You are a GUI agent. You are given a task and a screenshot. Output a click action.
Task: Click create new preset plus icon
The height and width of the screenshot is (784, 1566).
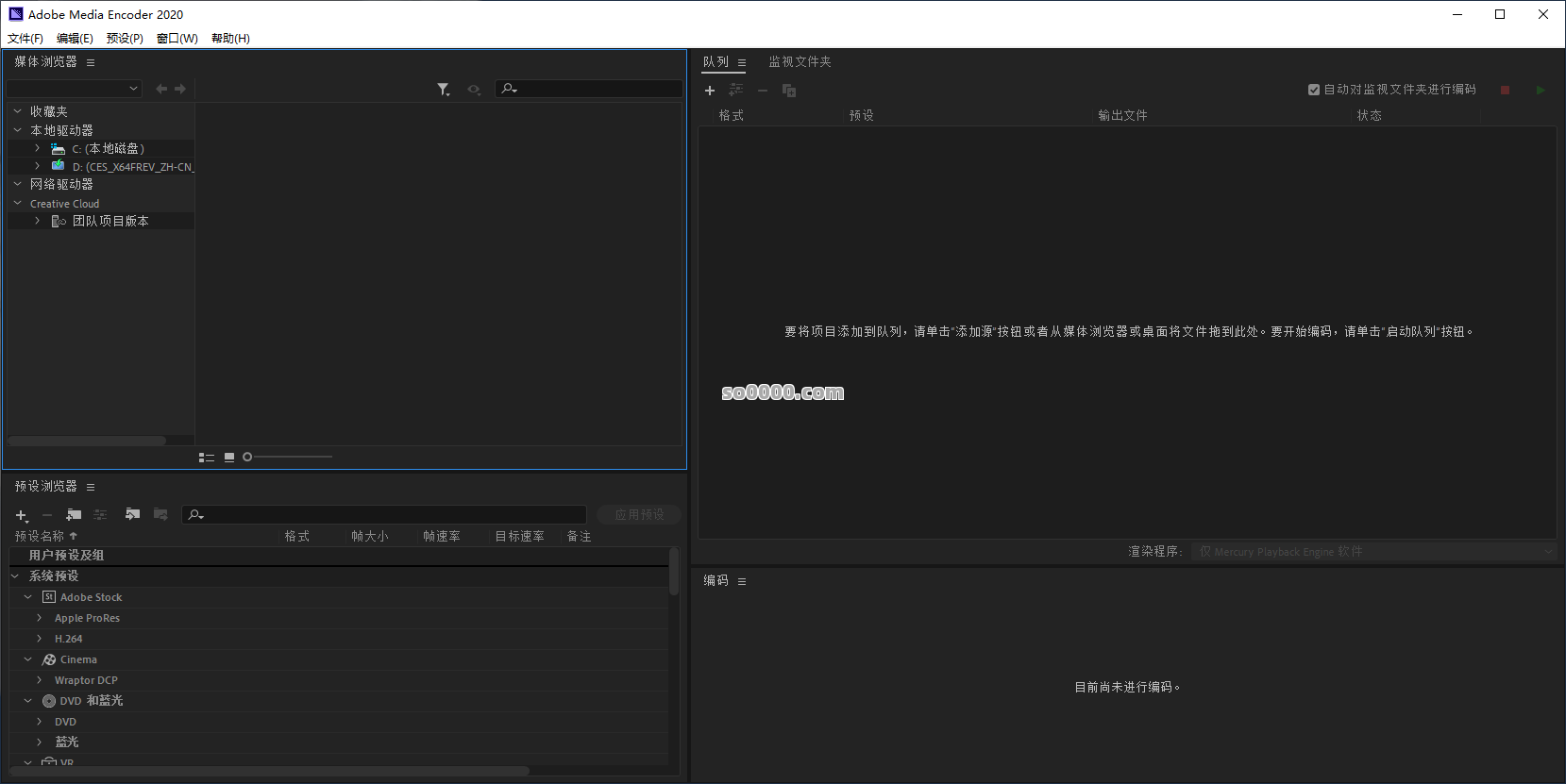(x=21, y=515)
